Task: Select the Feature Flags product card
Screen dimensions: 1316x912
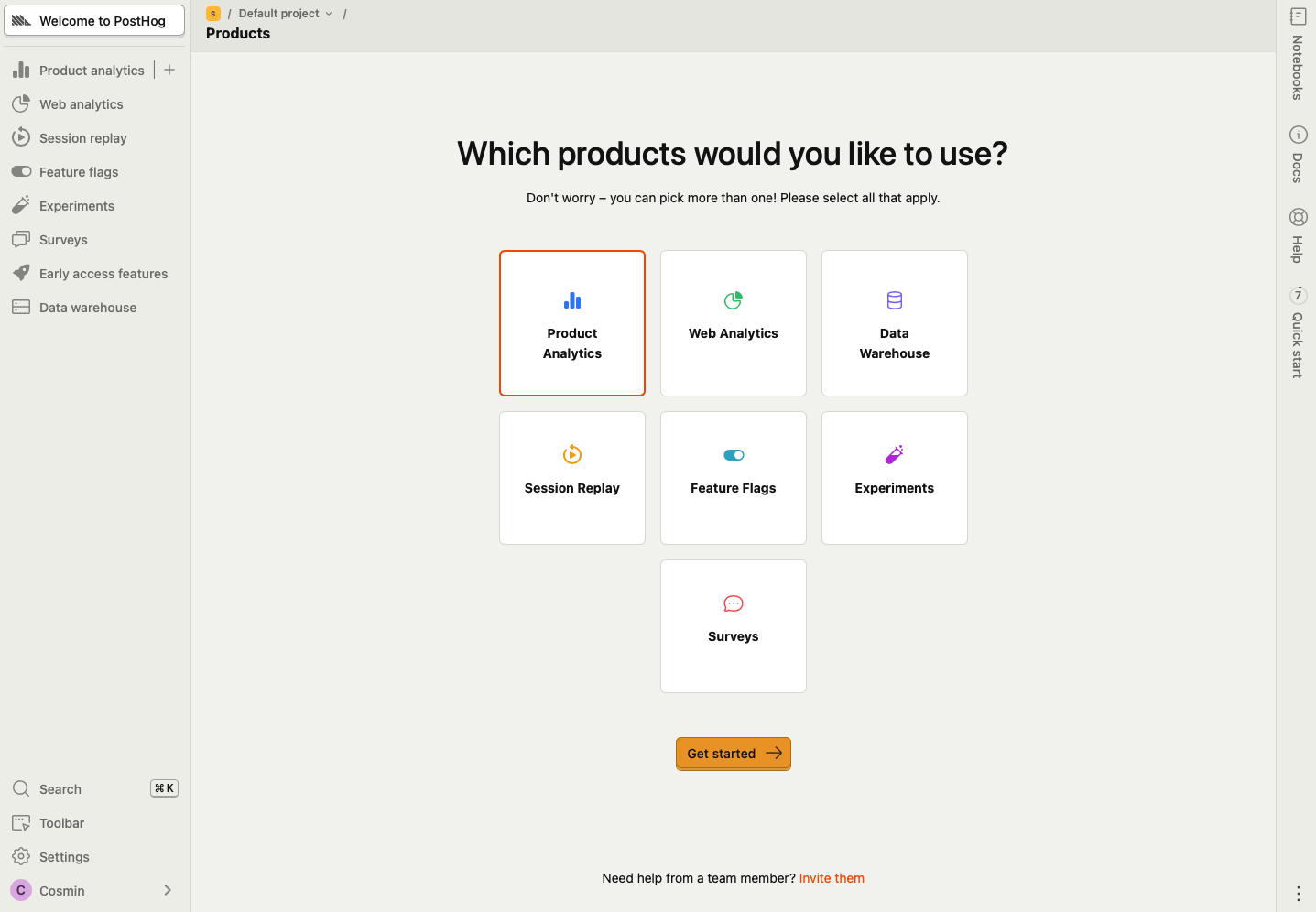Action: tap(734, 478)
